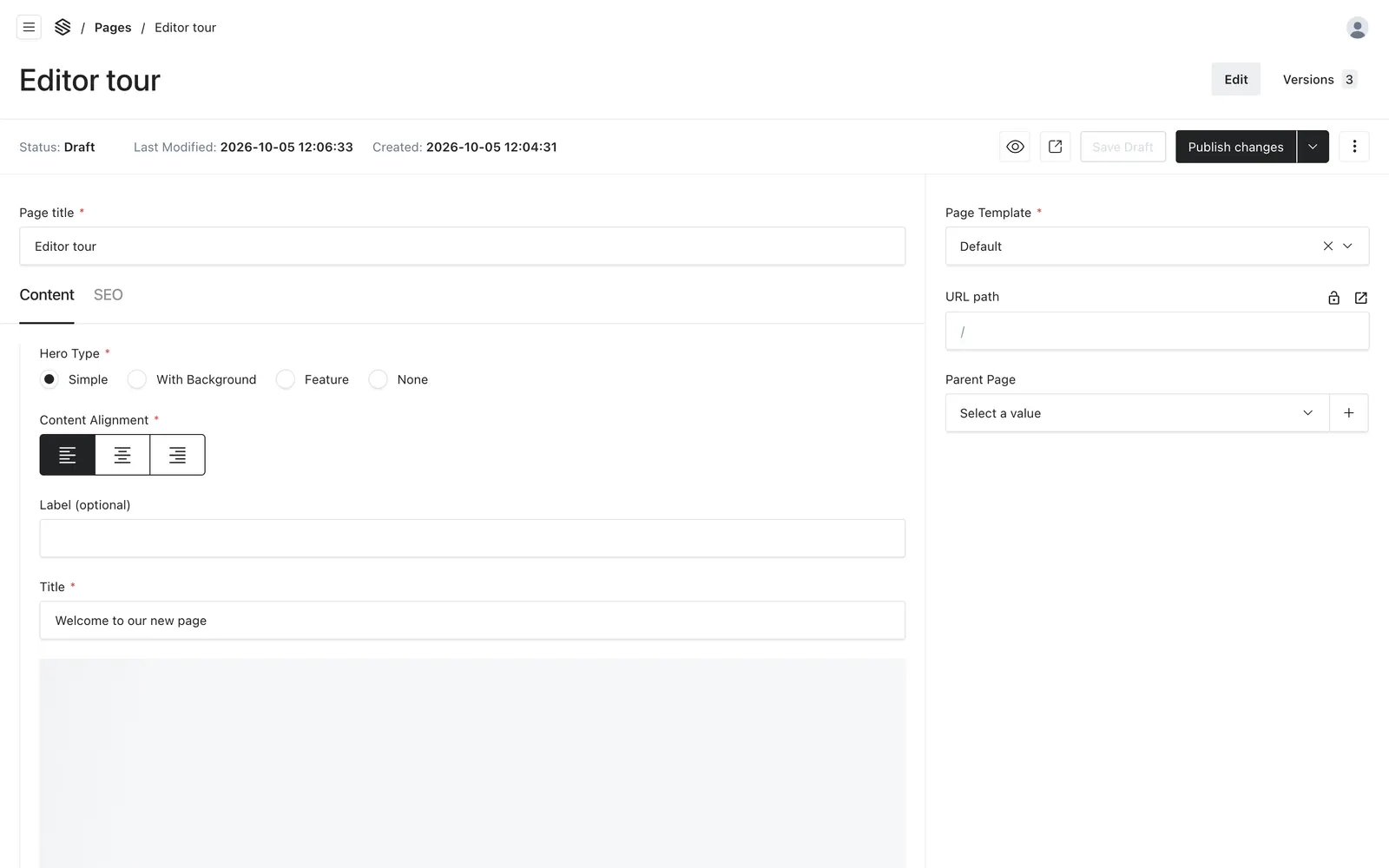
Task: Go to Pages breadcrumb link
Action: coord(113,28)
